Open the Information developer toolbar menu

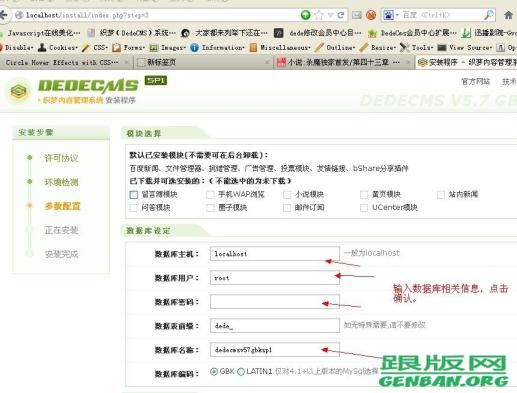tap(217, 48)
